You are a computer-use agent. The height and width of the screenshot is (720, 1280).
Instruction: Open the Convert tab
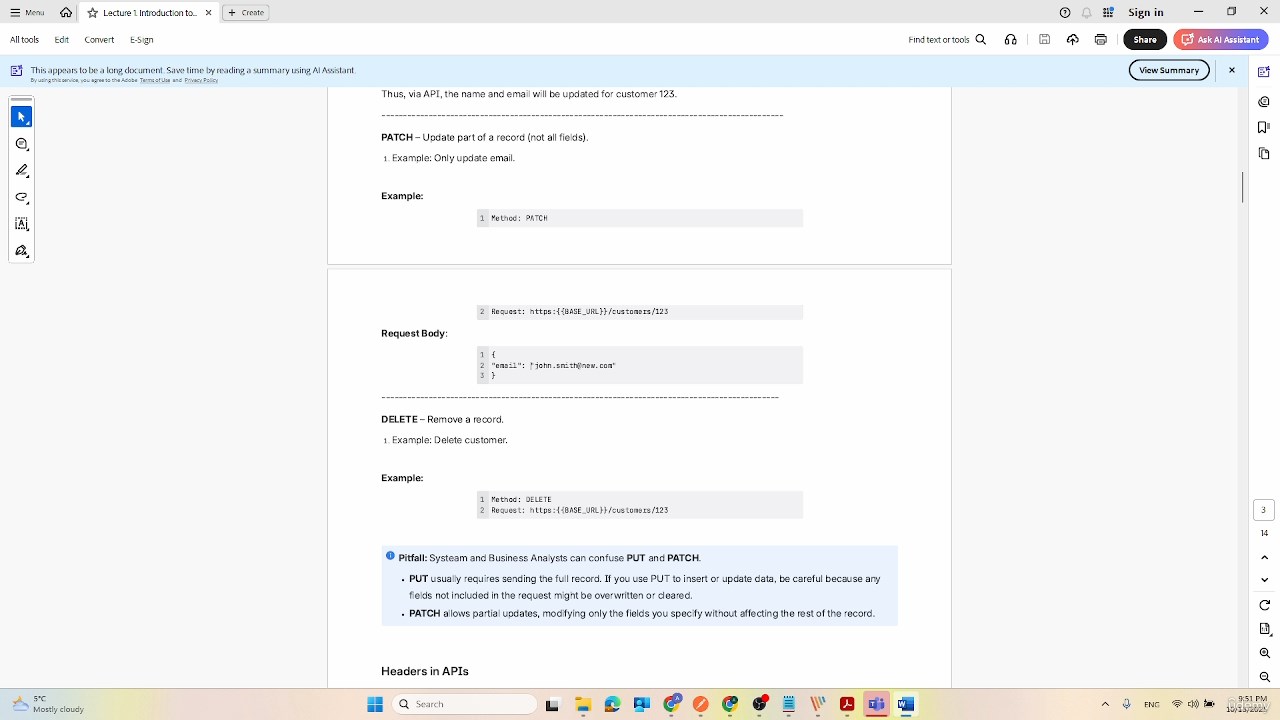pyautogui.click(x=99, y=40)
